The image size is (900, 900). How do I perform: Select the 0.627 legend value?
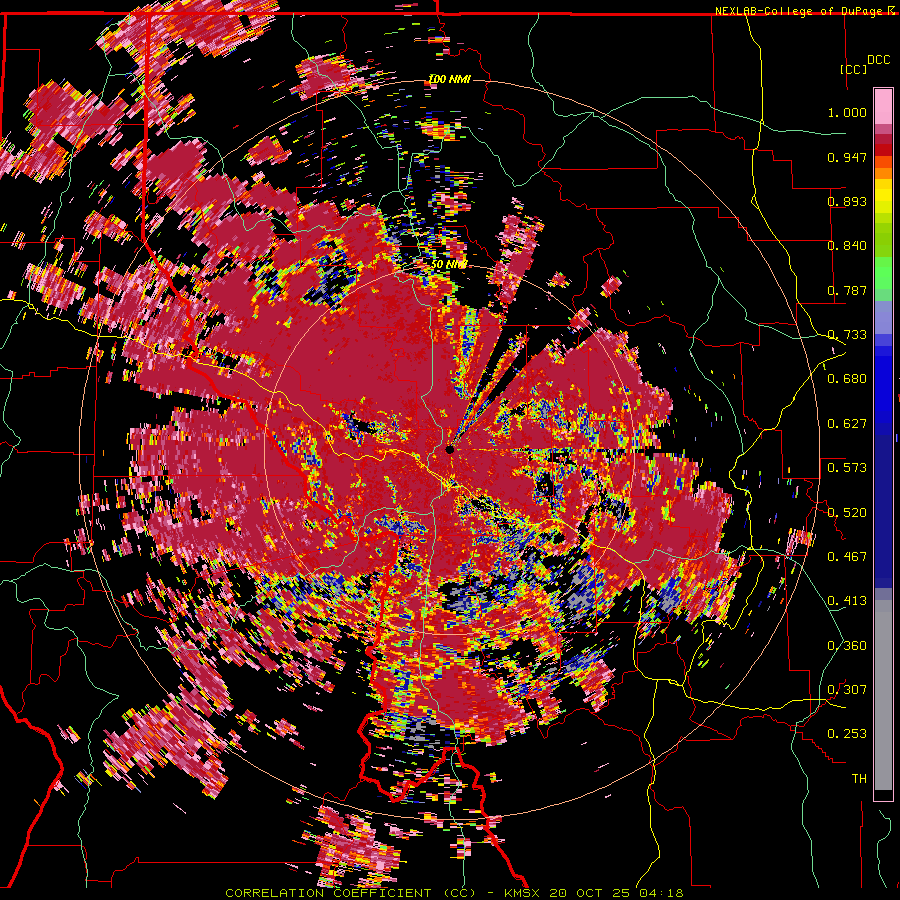point(847,424)
